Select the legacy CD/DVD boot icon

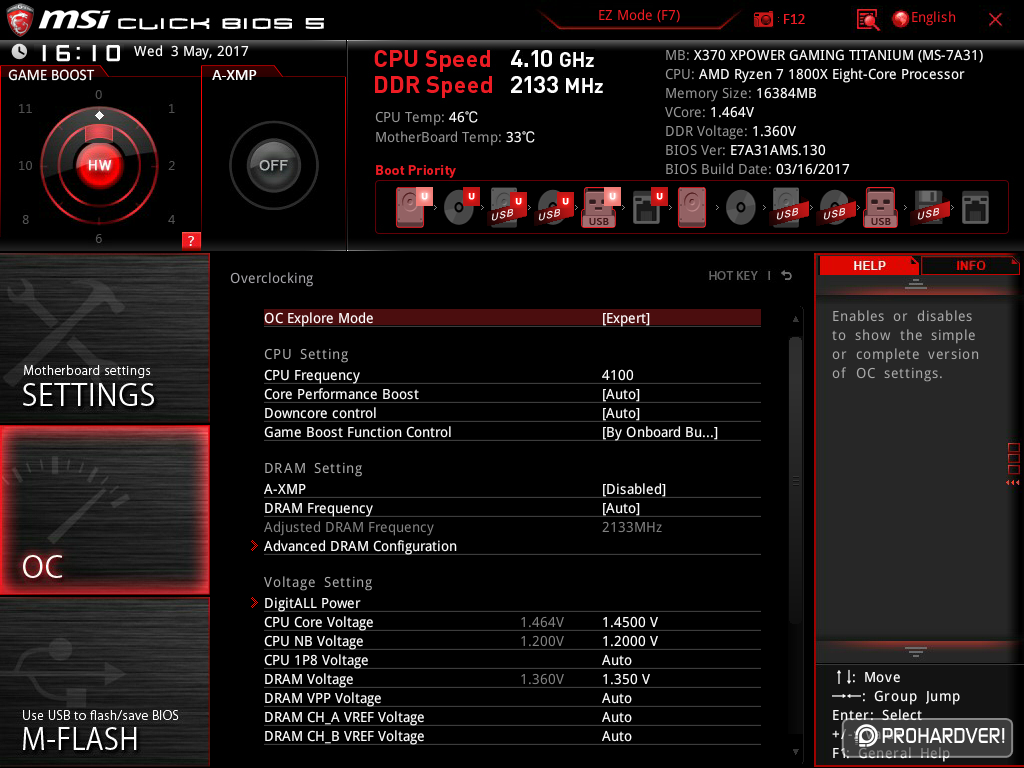tap(741, 208)
